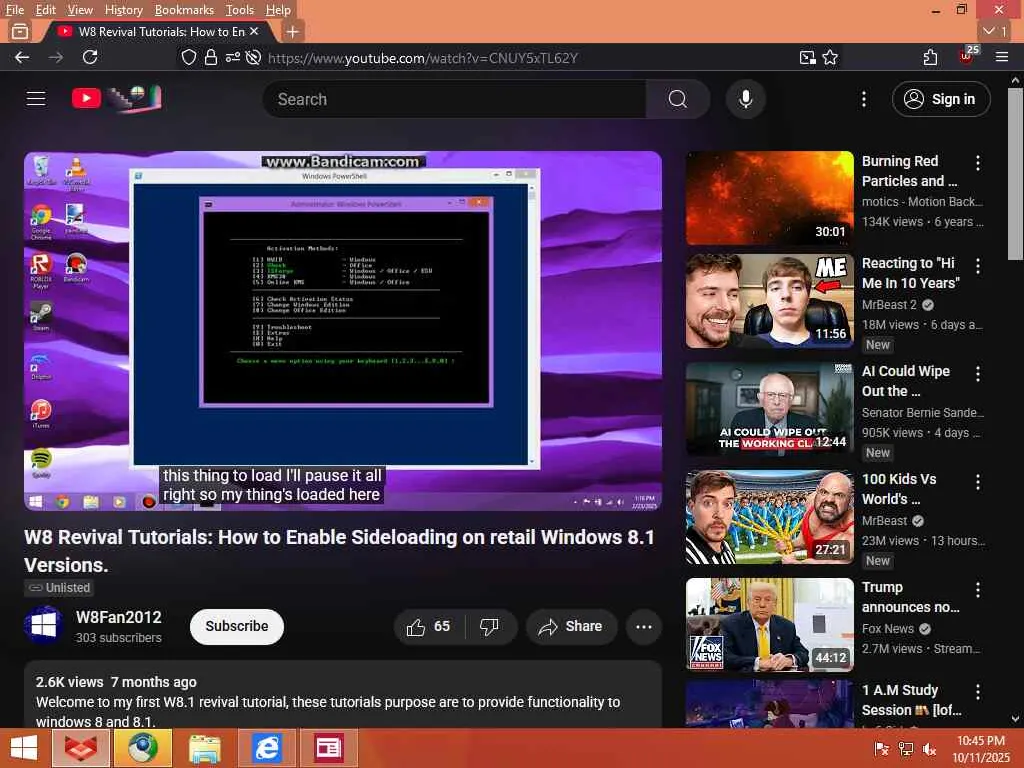This screenshot has height=768, width=1024.
Task: Open options for Trump announces video
Action: tap(978, 590)
